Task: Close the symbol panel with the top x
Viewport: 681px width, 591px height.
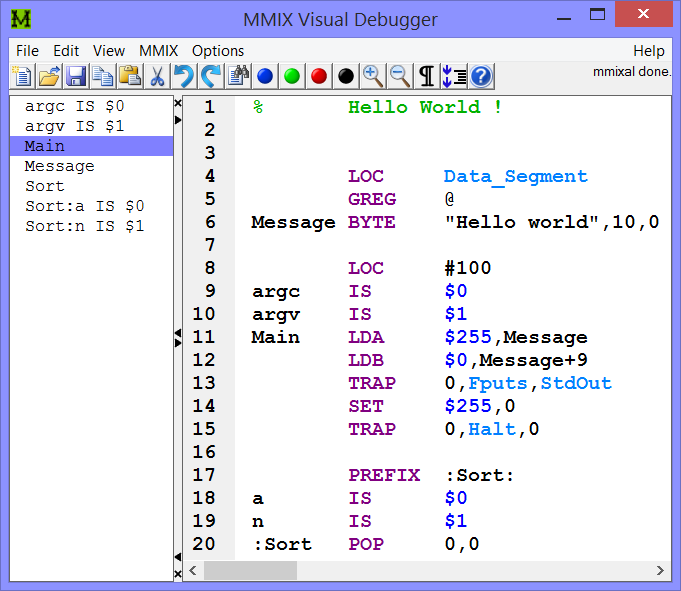Action: pos(178,103)
